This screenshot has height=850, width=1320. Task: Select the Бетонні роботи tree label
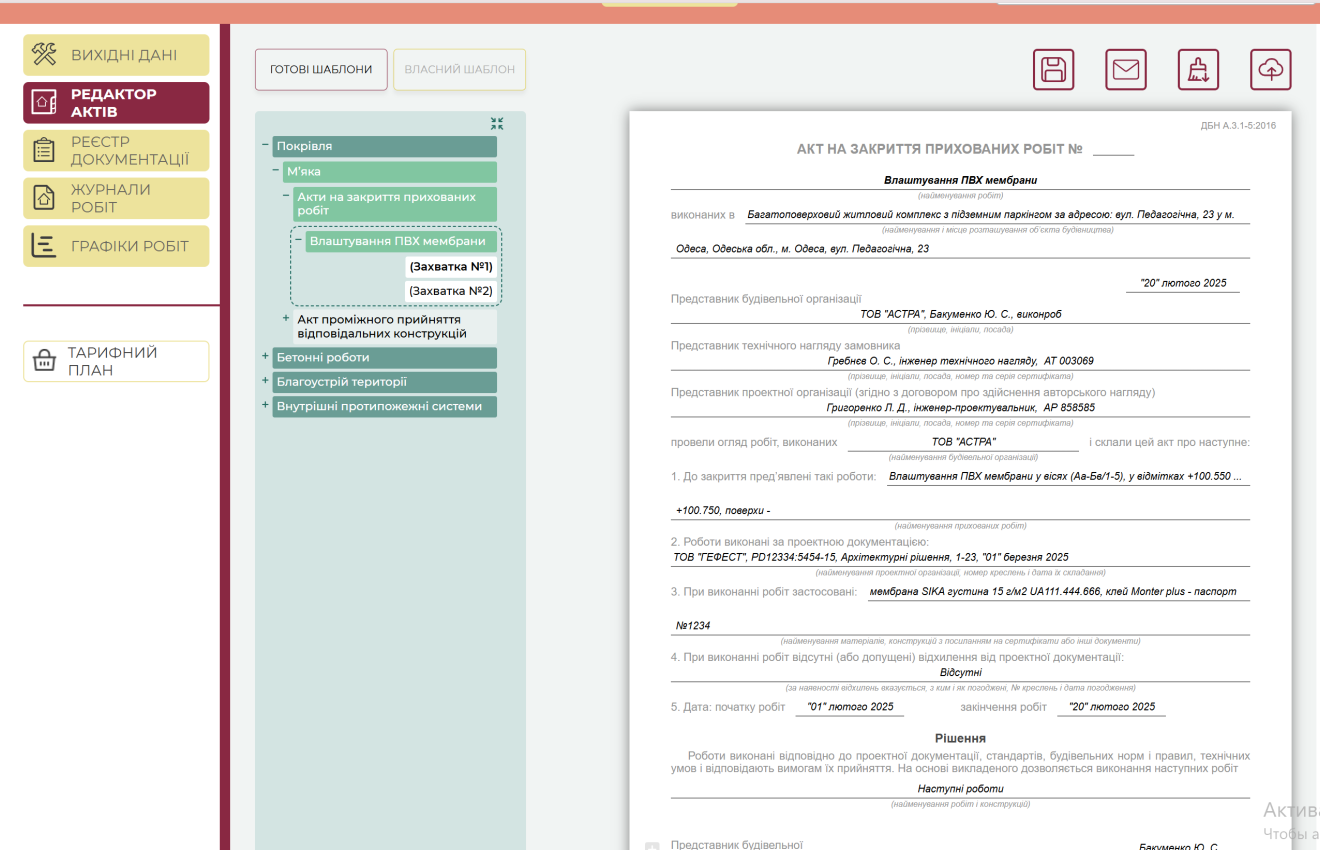click(384, 357)
